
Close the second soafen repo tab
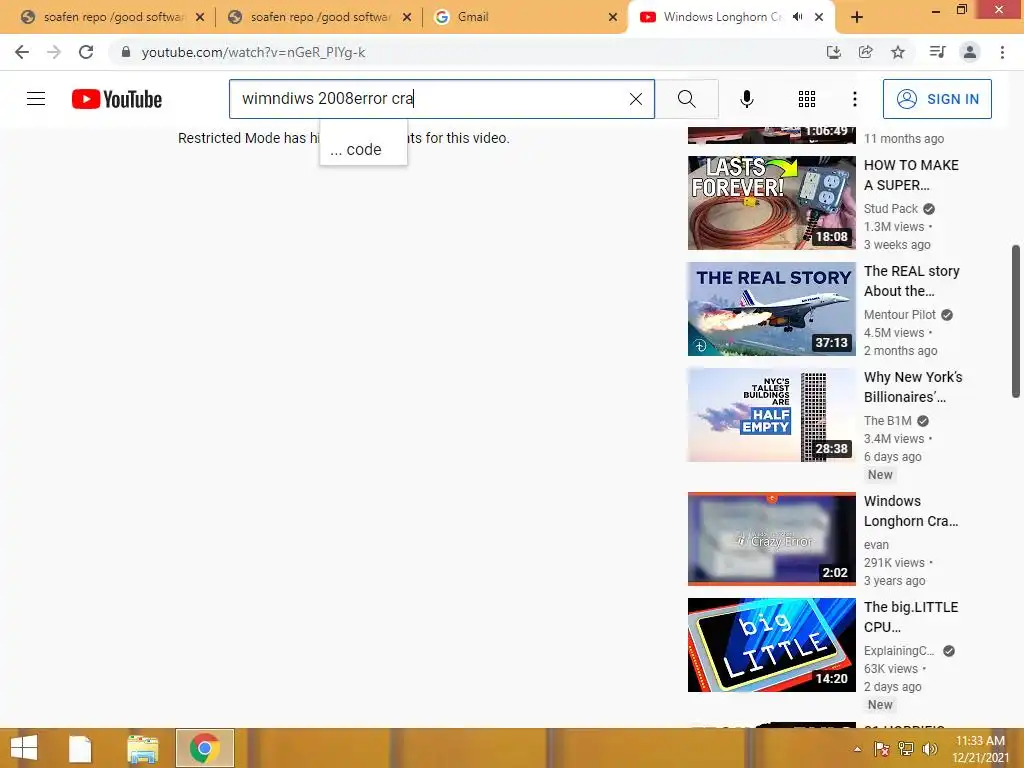click(407, 17)
